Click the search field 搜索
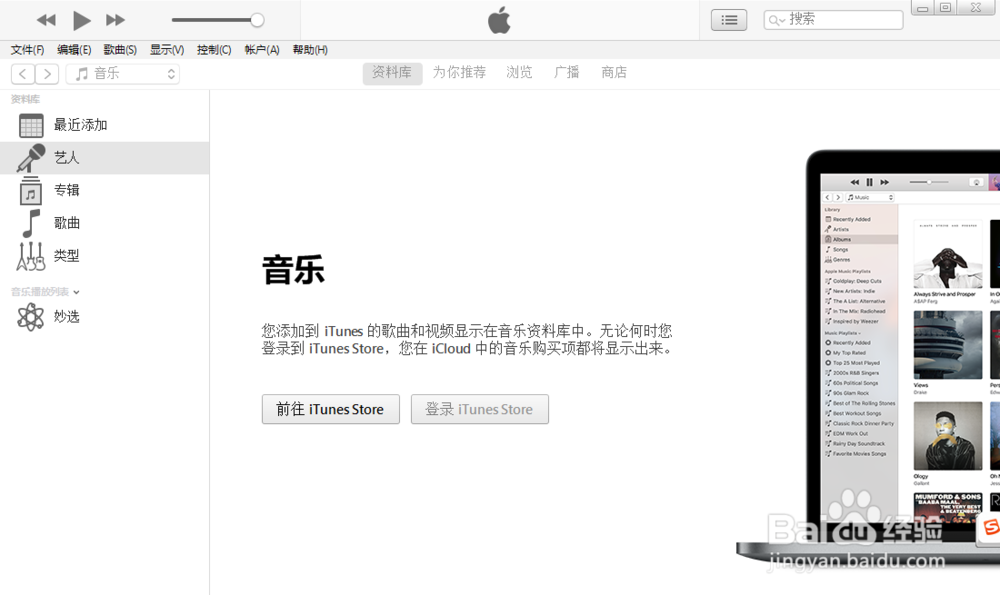1000x595 pixels. click(833, 20)
